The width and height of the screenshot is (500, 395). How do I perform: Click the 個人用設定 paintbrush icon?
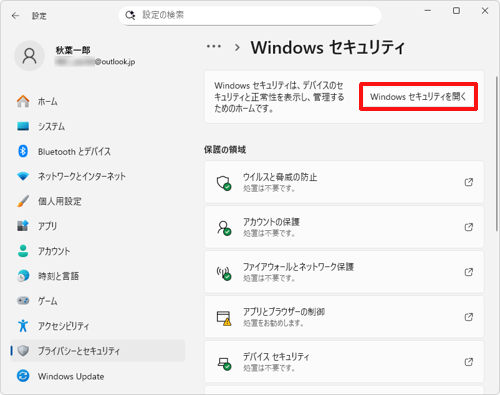[x=23, y=201]
